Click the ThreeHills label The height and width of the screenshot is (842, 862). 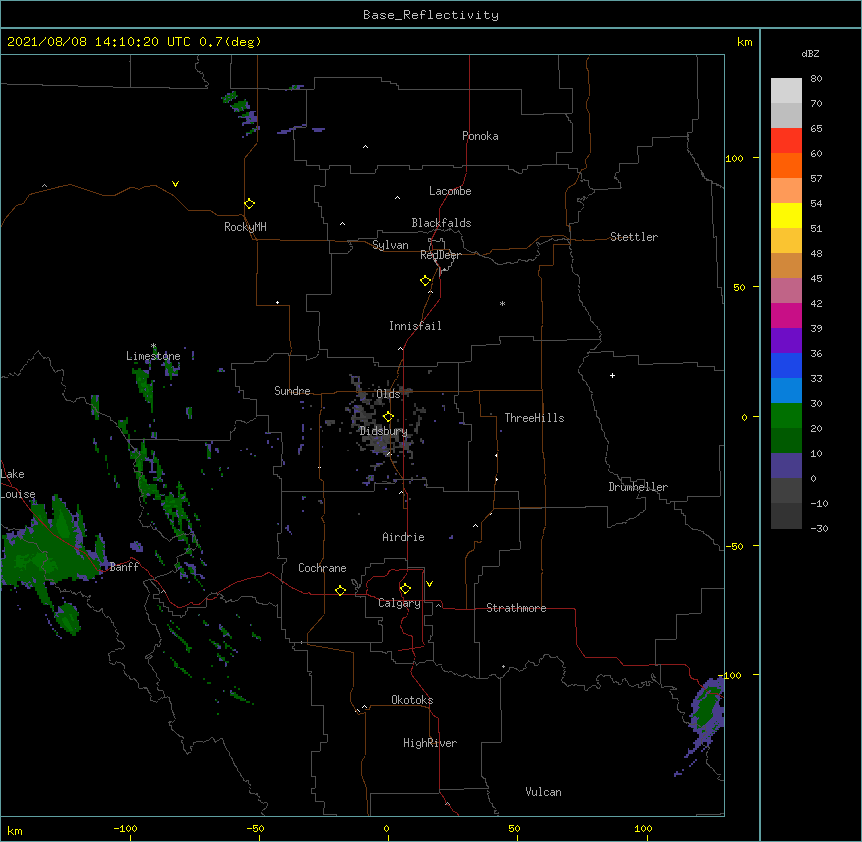(x=534, y=418)
